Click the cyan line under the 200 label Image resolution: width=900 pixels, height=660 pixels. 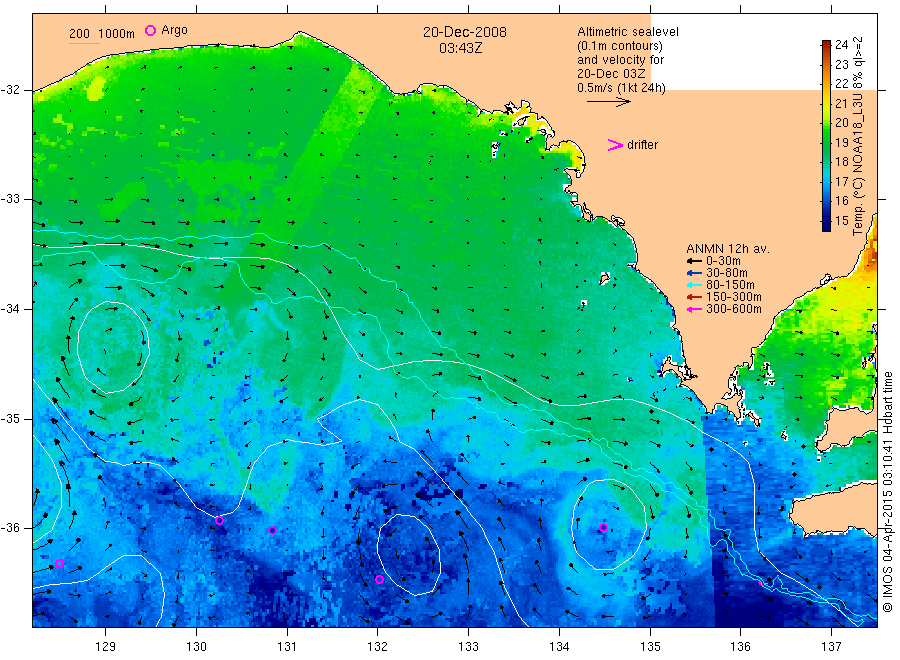84,43
